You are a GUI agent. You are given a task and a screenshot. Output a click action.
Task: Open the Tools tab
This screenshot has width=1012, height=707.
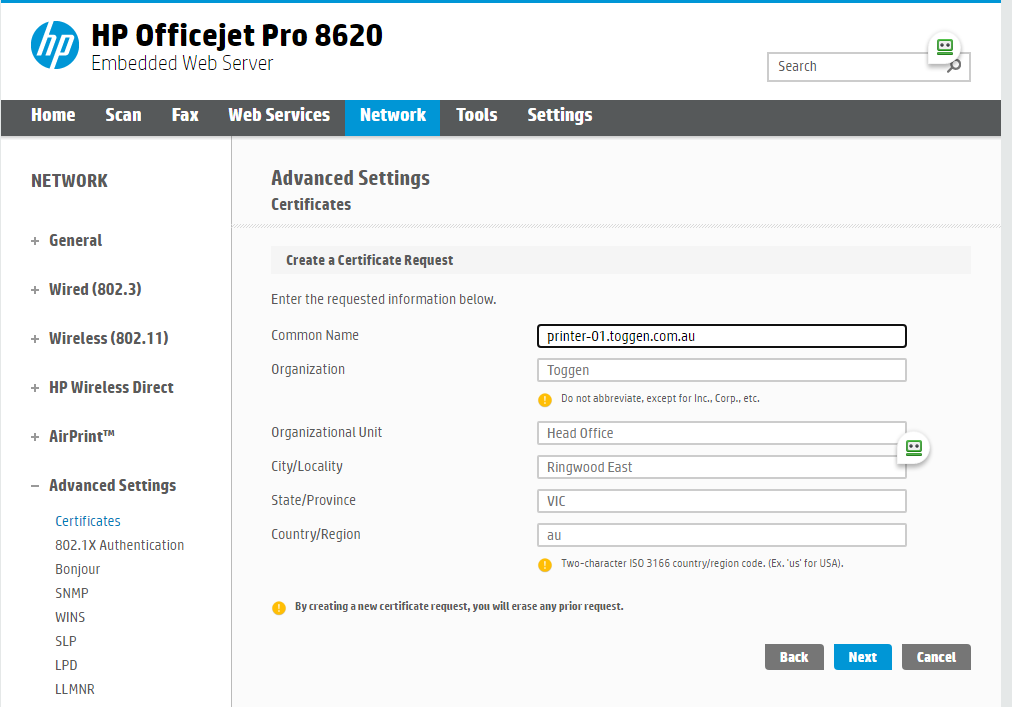tap(476, 115)
